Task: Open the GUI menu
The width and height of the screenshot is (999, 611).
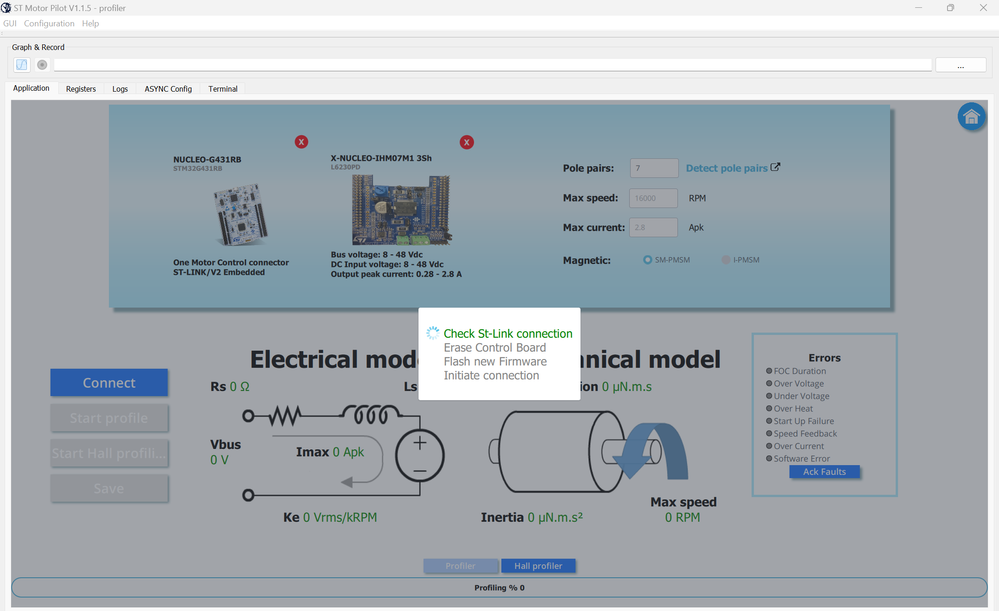Action: [x=10, y=24]
